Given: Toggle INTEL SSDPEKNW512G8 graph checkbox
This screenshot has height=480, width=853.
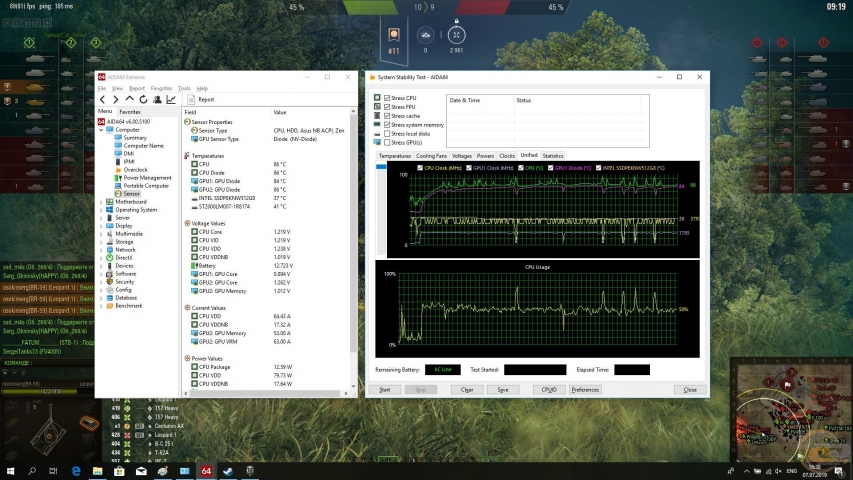Looking at the screenshot, I should click(x=598, y=168).
